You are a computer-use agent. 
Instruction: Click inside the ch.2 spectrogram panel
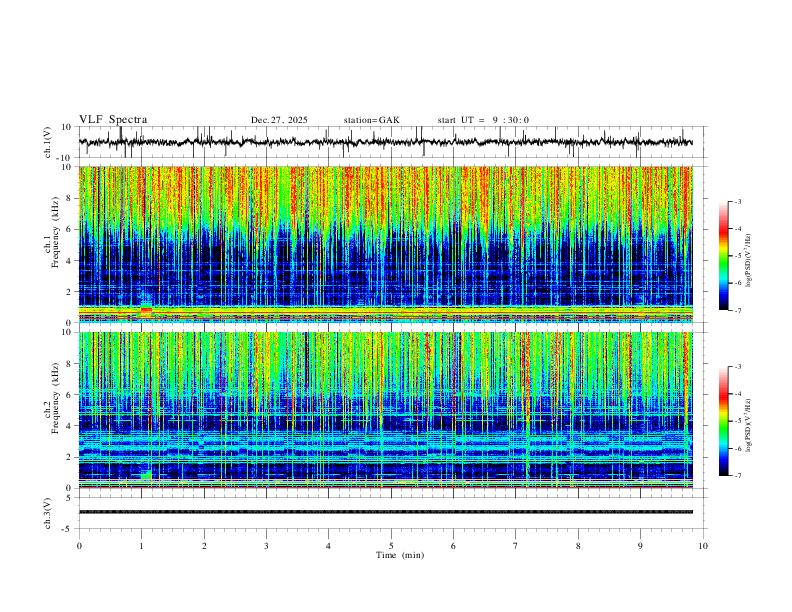tap(386, 410)
